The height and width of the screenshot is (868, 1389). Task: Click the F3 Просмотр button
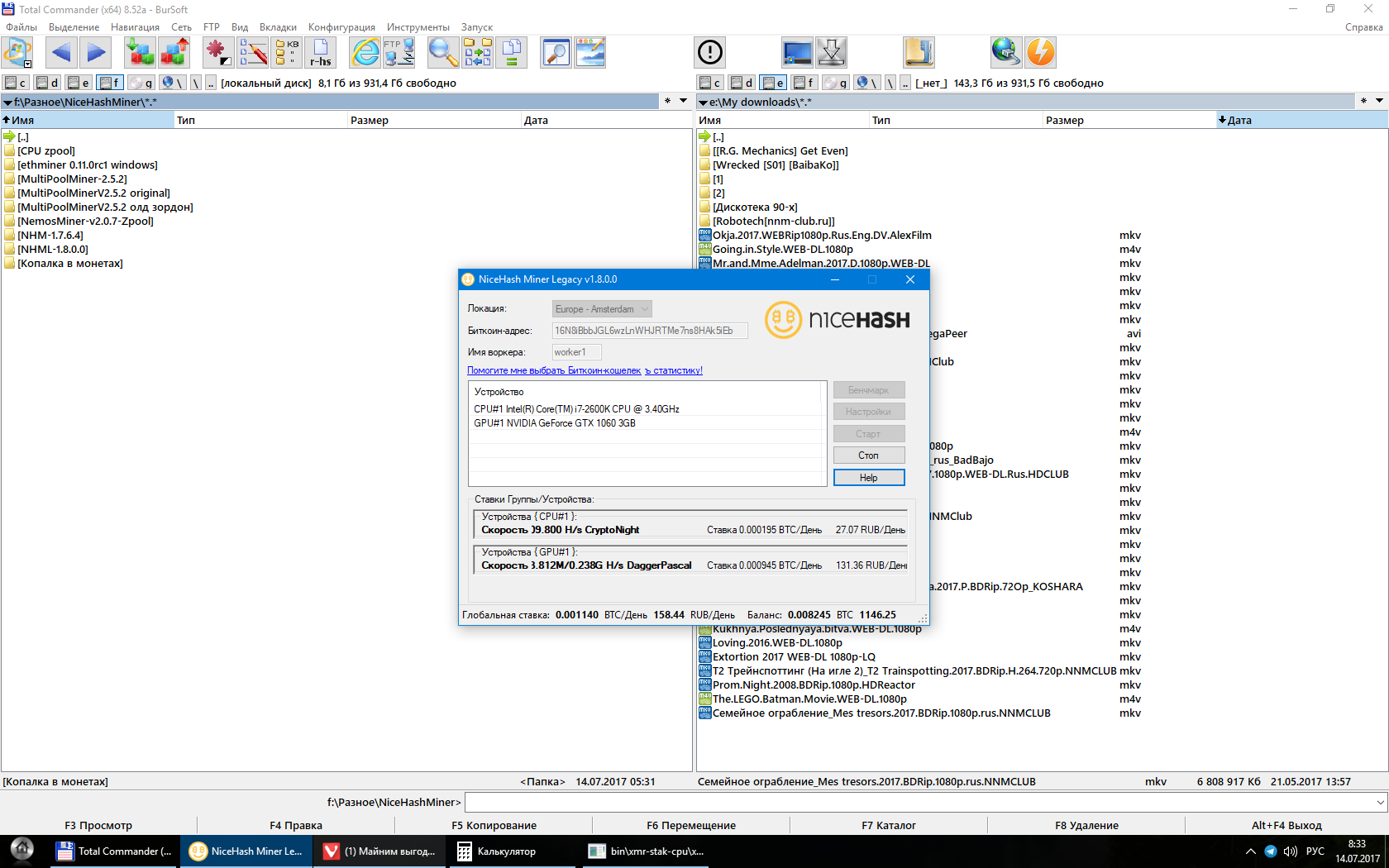pyautogui.click(x=98, y=825)
